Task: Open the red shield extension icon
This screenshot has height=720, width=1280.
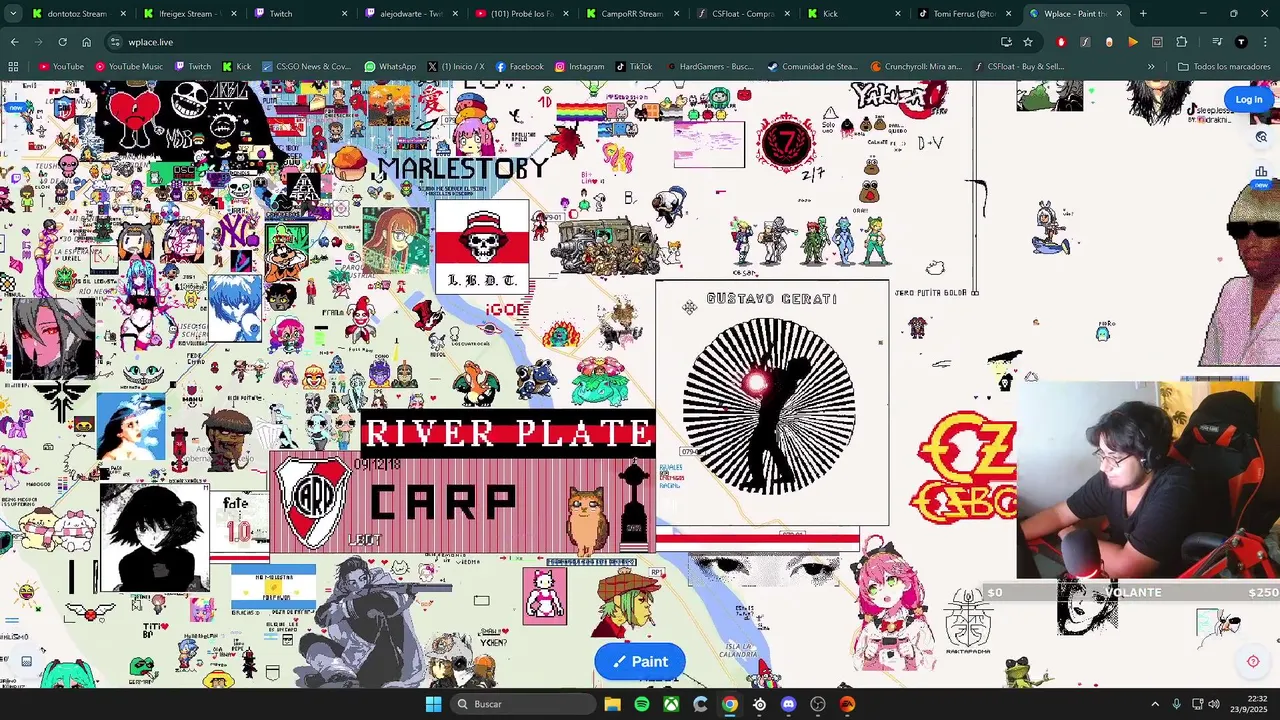Action: [x=1061, y=42]
